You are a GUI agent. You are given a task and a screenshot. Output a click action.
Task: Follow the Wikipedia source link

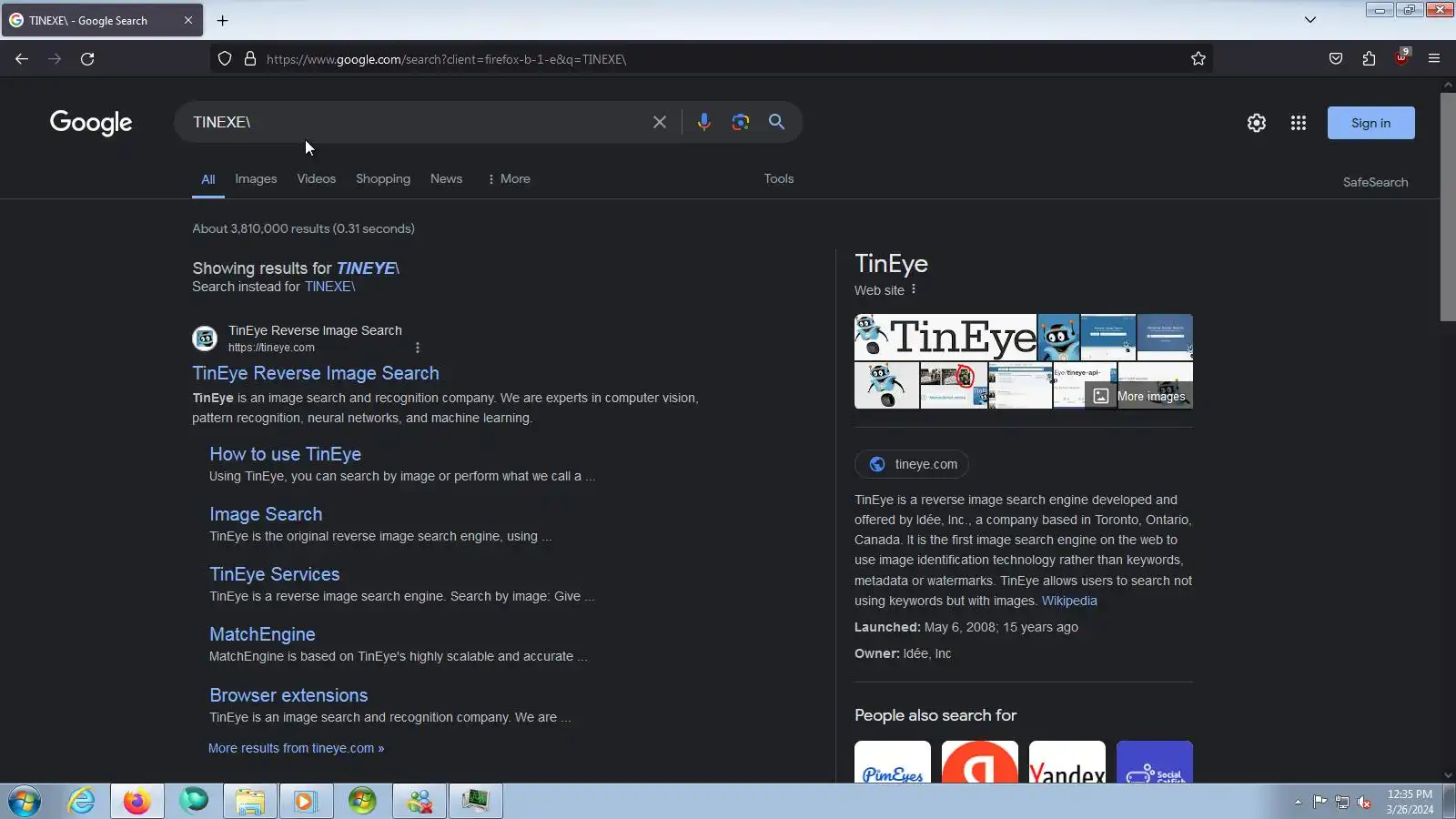tap(1069, 601)
